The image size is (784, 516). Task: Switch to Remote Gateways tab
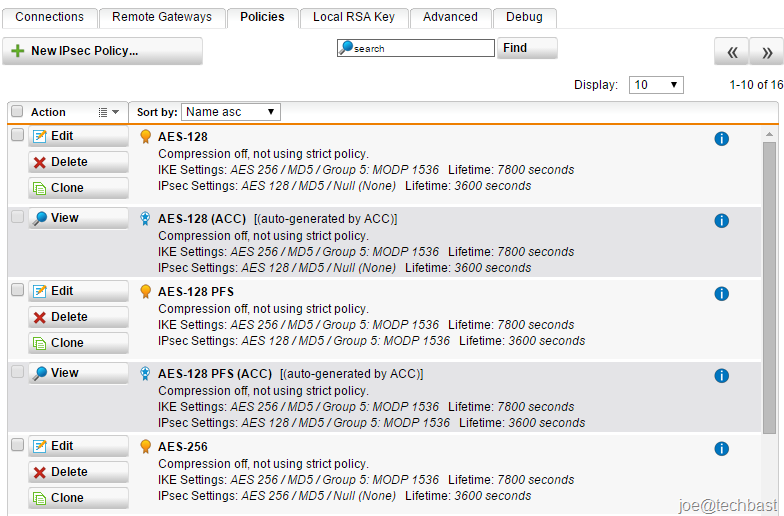(162, 17)
